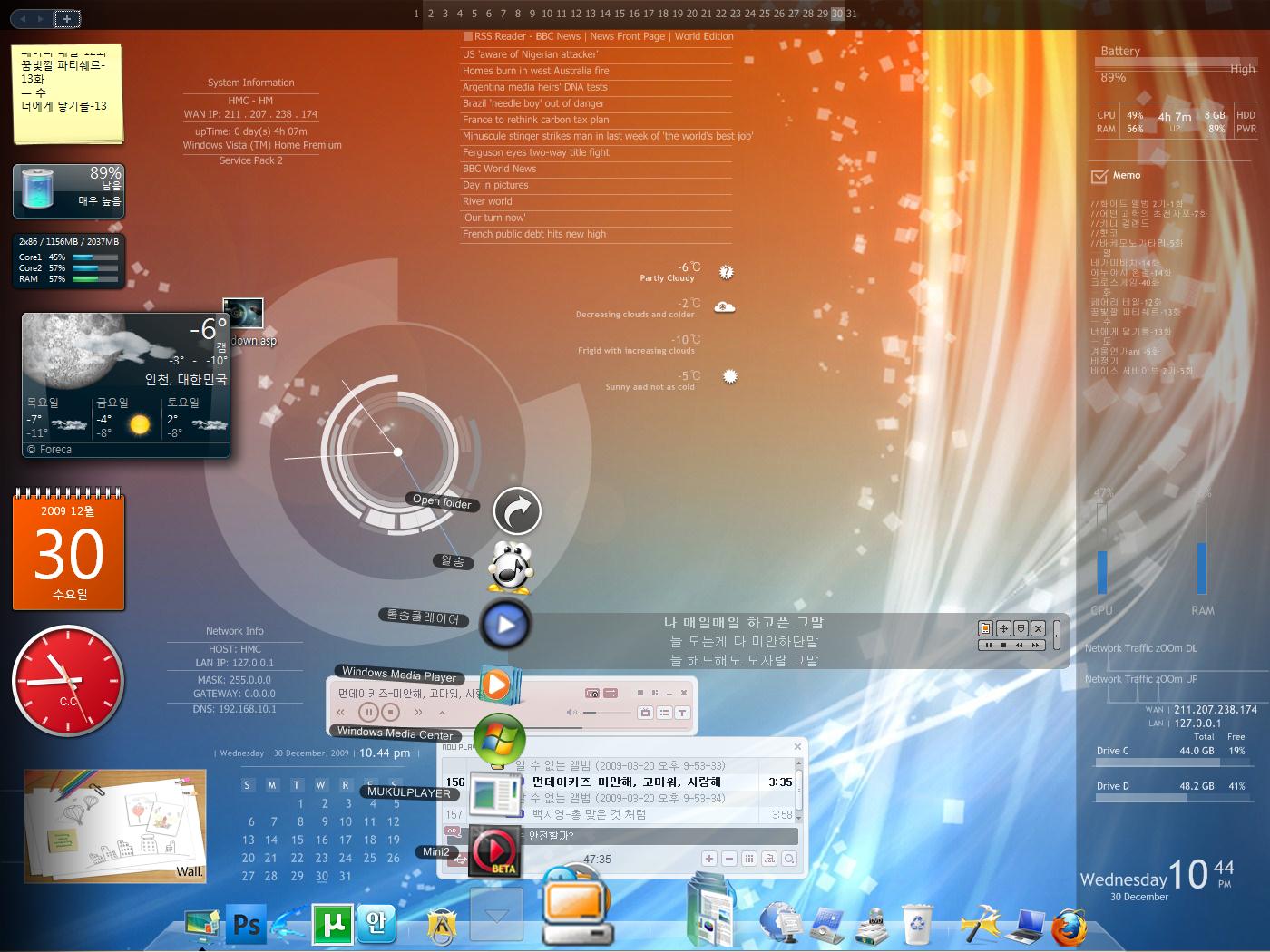Screen dimensions: 1270x952
Task: Open 'Argentina media heirs' DNA tests' headline
Action: (x=534, y=87)
